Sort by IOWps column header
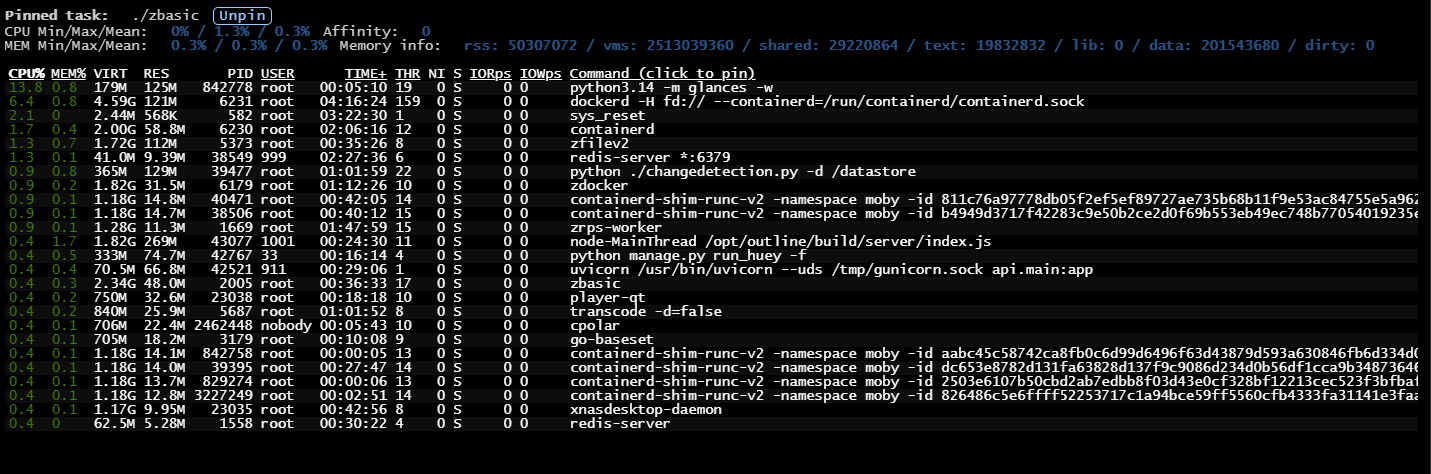This screenshot has height=474, width=1431. click(x=540, y=73)
